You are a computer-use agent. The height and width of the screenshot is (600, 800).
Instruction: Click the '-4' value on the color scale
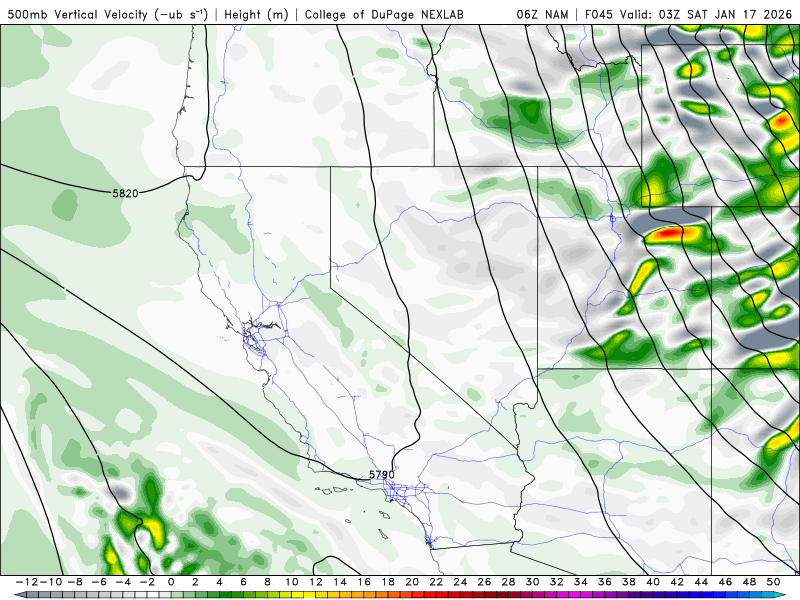coord(123,582)
